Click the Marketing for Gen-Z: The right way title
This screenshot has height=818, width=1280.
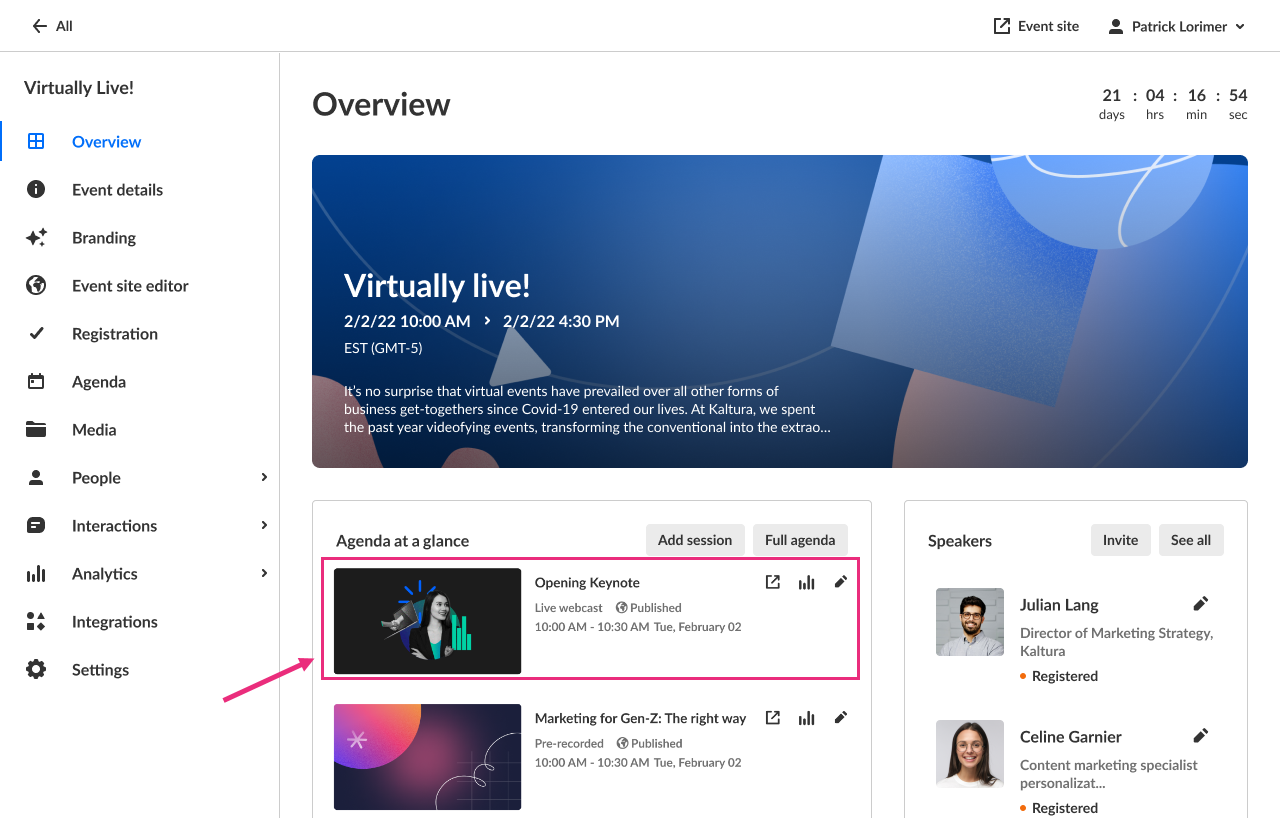[640, 718]
